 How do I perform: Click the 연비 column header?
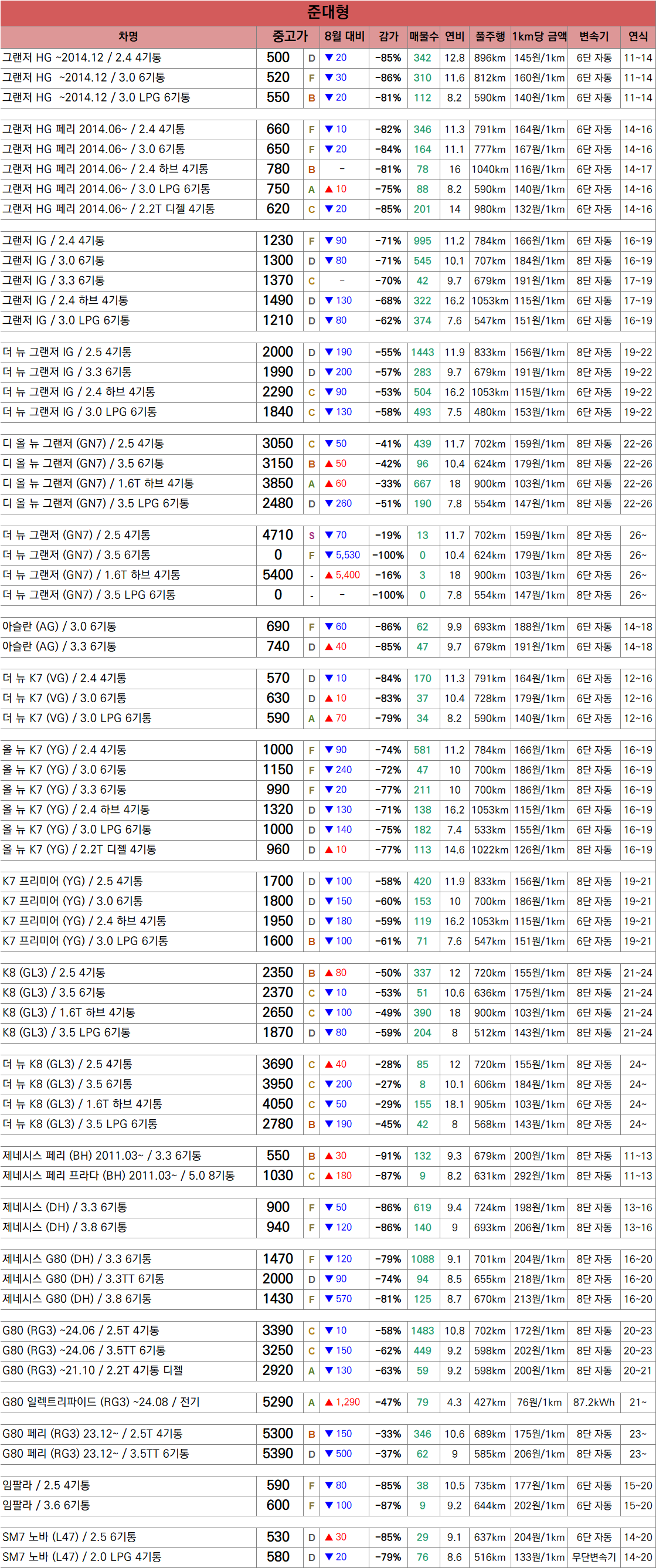[x=454, y=36]
